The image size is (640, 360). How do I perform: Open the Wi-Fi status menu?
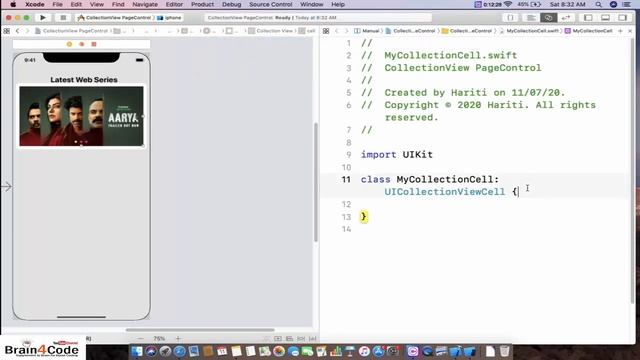[x=508, y=4]
